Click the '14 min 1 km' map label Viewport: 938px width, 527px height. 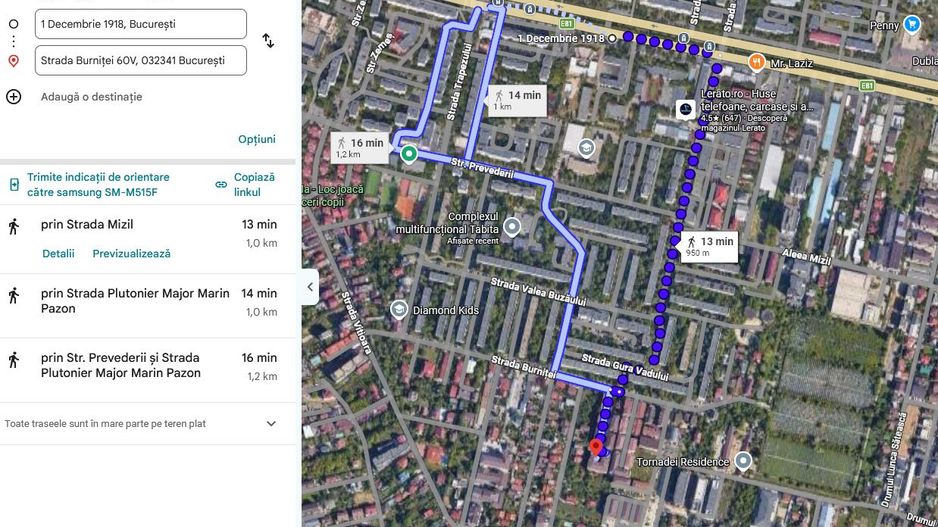517,100
